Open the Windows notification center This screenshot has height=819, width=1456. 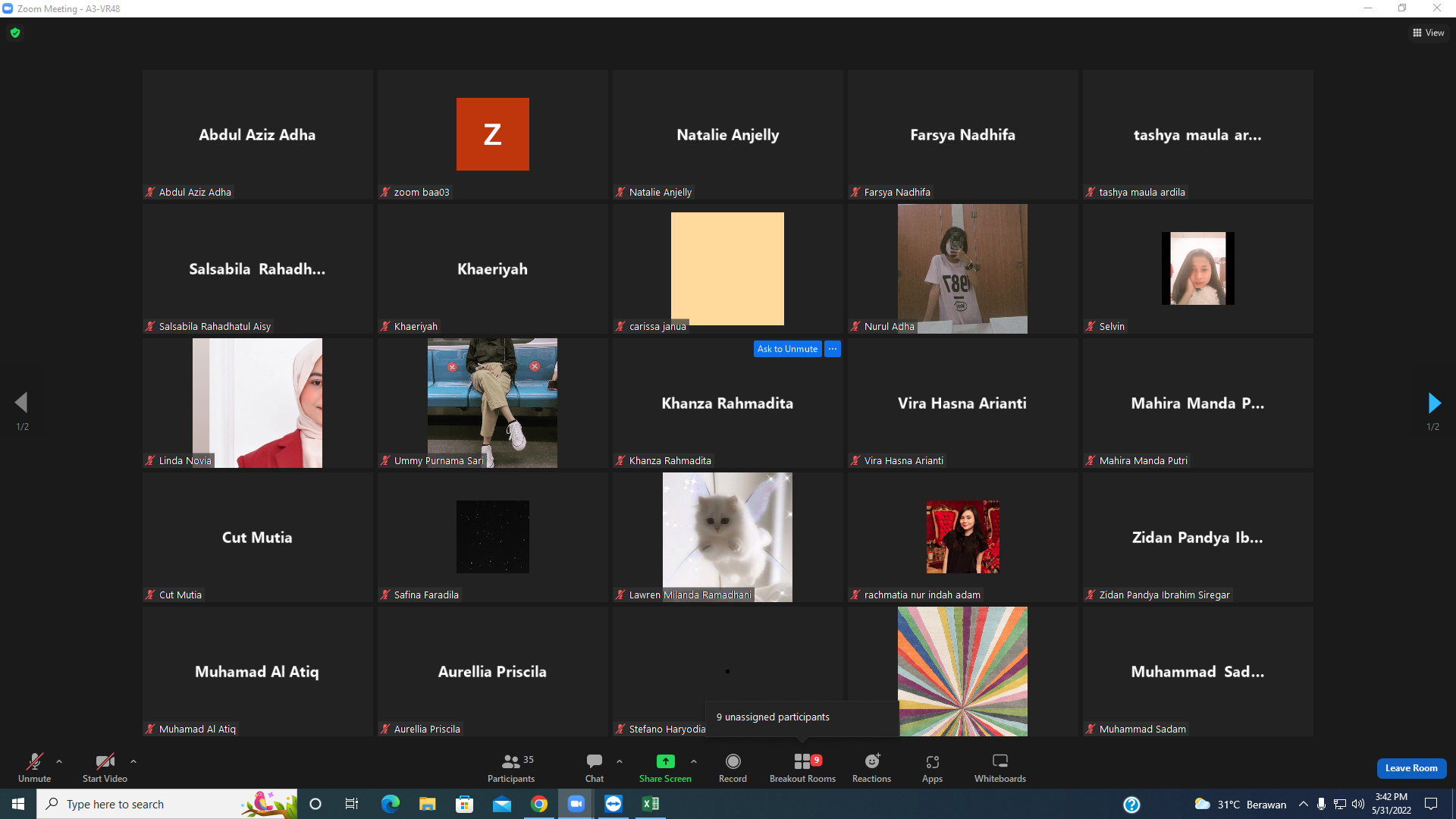tap(1431, 804)
